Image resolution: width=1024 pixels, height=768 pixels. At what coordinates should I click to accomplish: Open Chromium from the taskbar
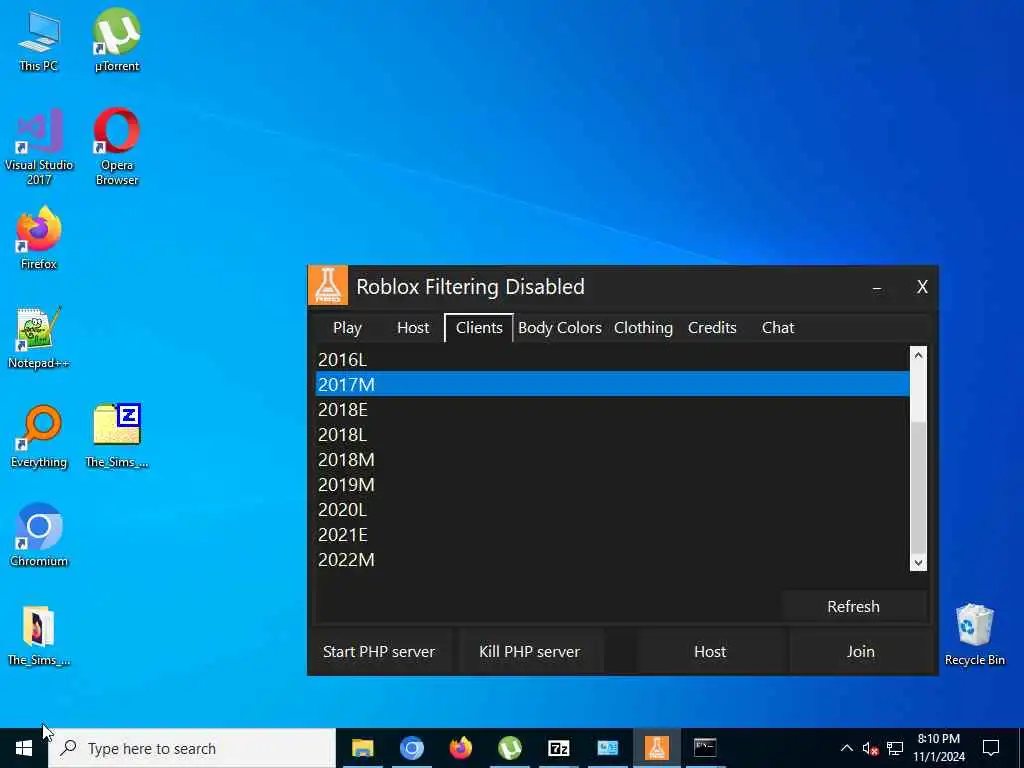(411, 748)
